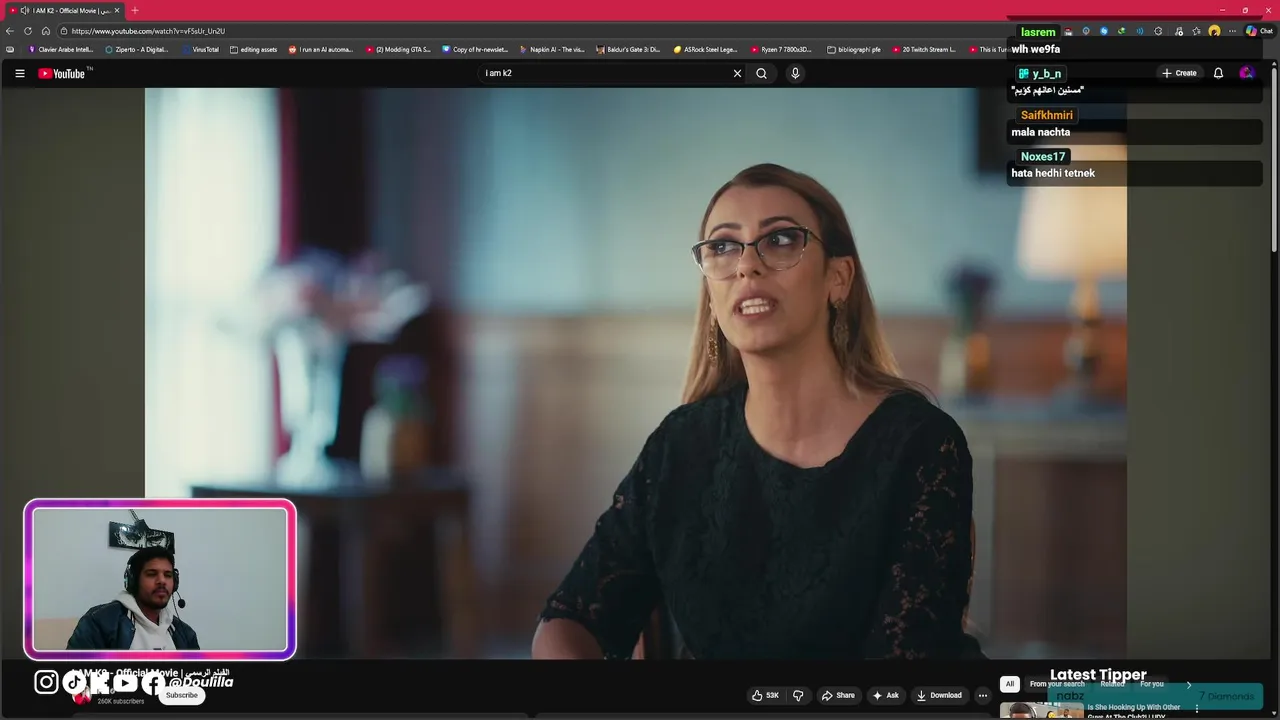Subscribe to the channel
This screenshot has height=720, width=1280.
(182, 695)
